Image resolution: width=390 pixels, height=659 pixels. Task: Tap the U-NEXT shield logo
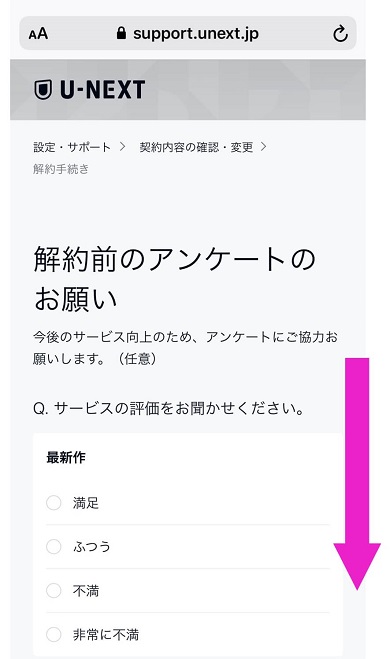(x=42, y=90)
